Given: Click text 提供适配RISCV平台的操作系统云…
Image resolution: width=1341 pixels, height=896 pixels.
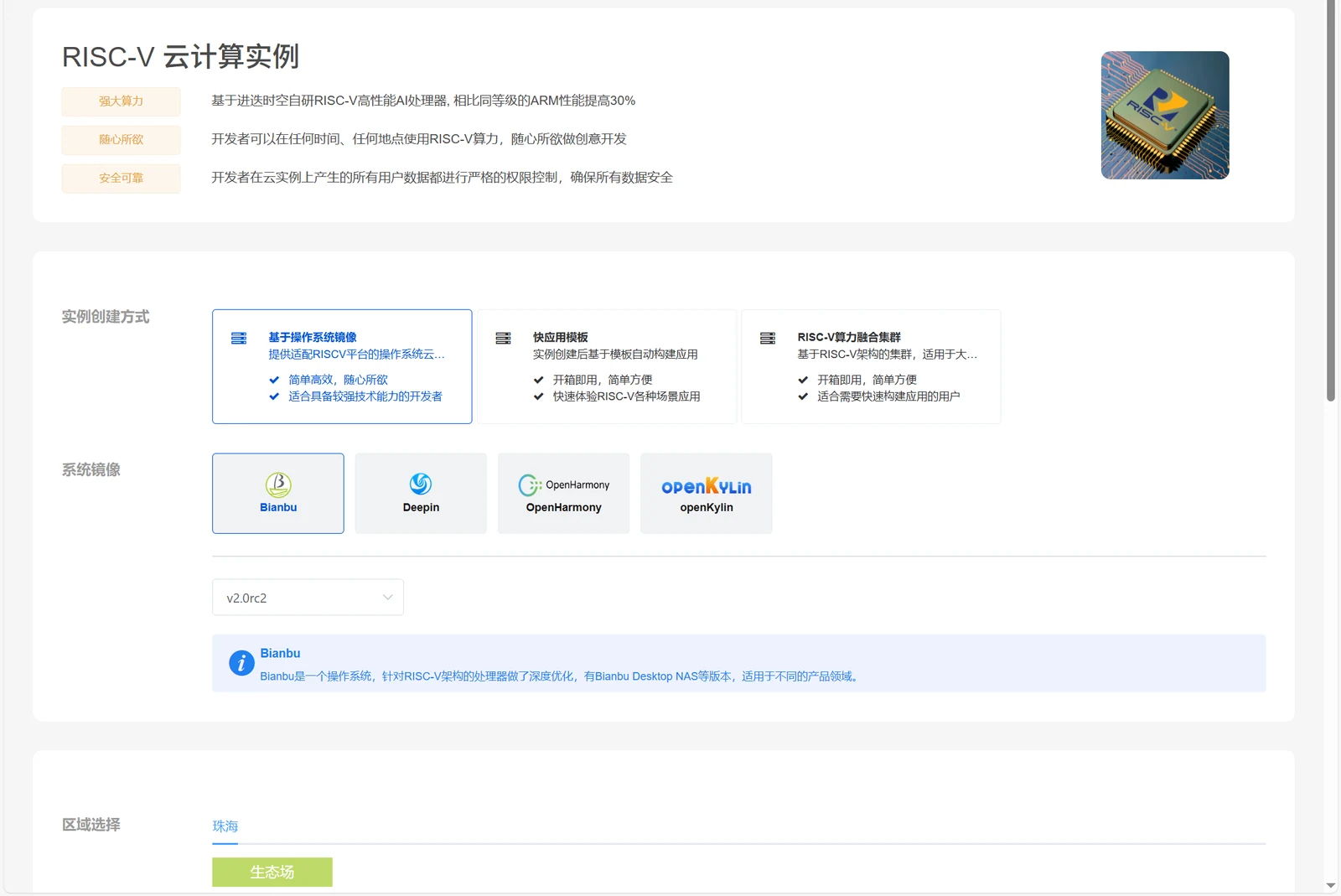Looking at the screenshot, I should [x=356, y=355].
